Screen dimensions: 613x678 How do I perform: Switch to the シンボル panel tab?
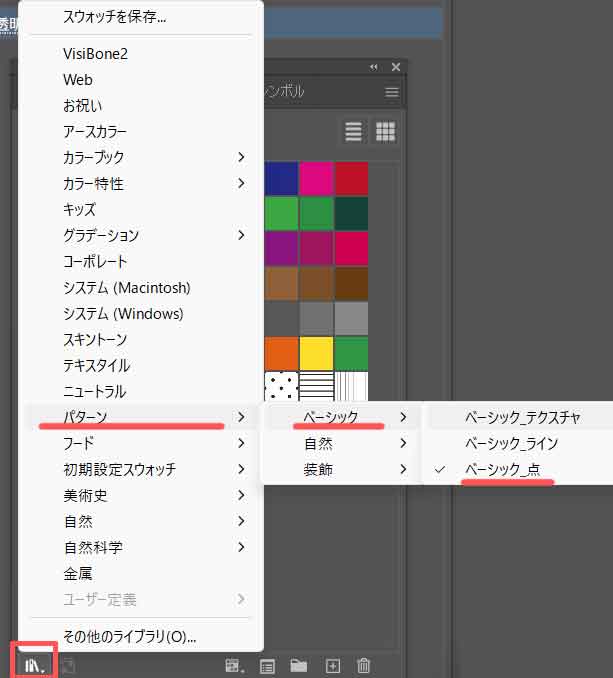[x=284, y=91]
